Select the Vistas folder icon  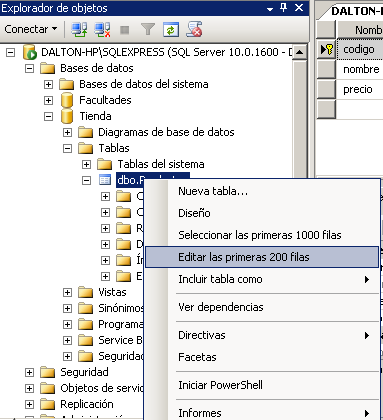(86, 292)
